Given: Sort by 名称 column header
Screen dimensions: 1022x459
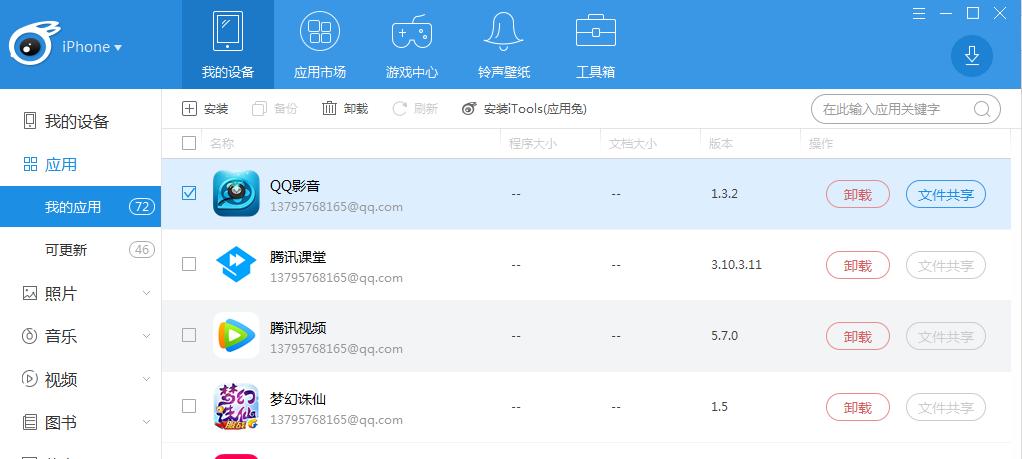Looking at the screenshot, I should tap(222, 143).
